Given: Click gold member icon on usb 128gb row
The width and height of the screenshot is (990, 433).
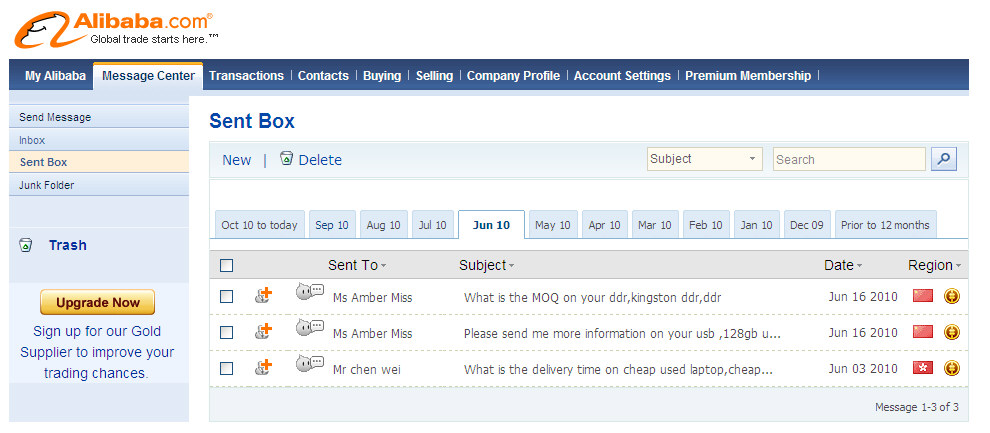Looking at the screenshot, I should click(951, 331).
